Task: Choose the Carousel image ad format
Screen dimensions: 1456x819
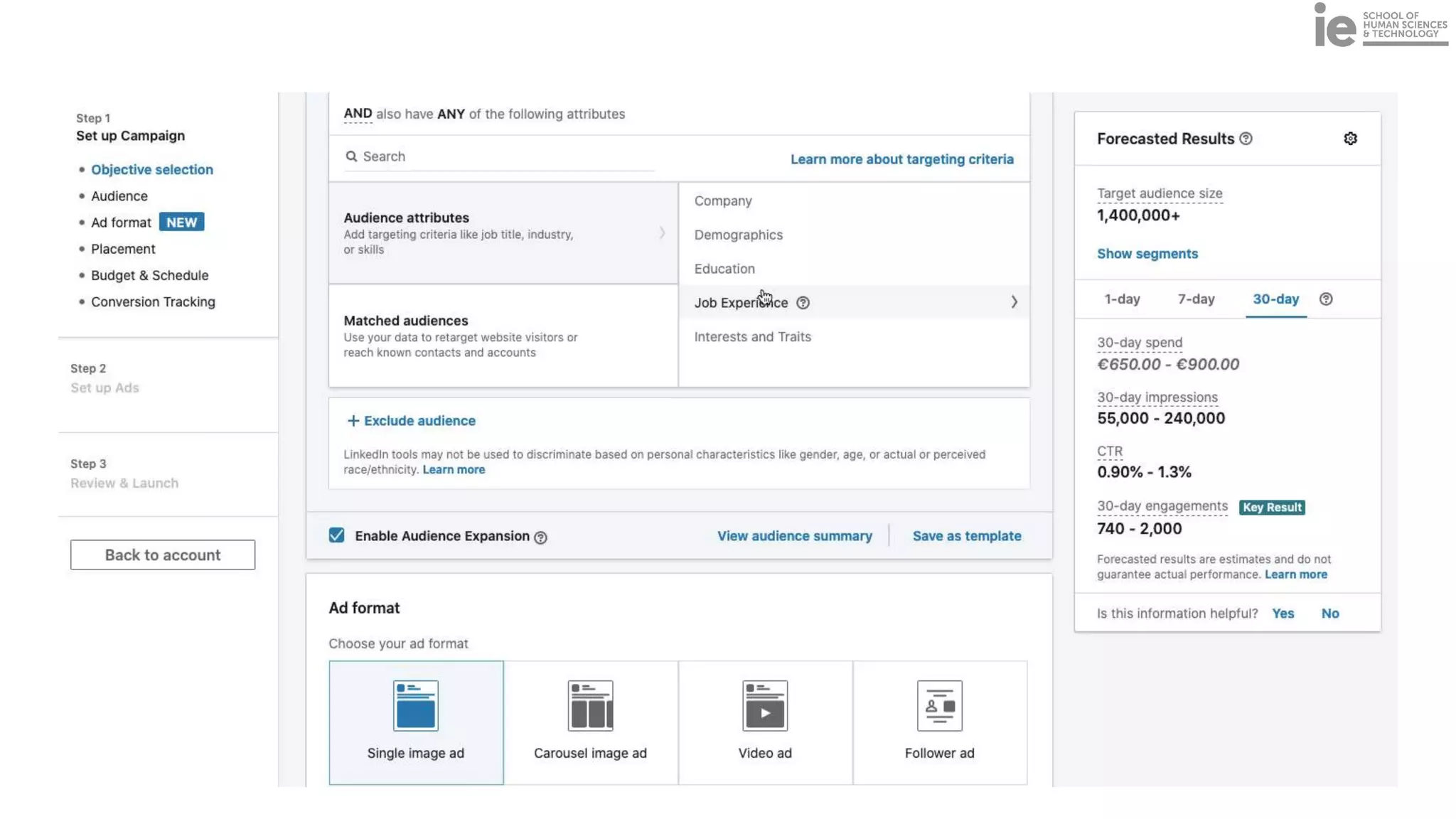Action: click(590, 722)
